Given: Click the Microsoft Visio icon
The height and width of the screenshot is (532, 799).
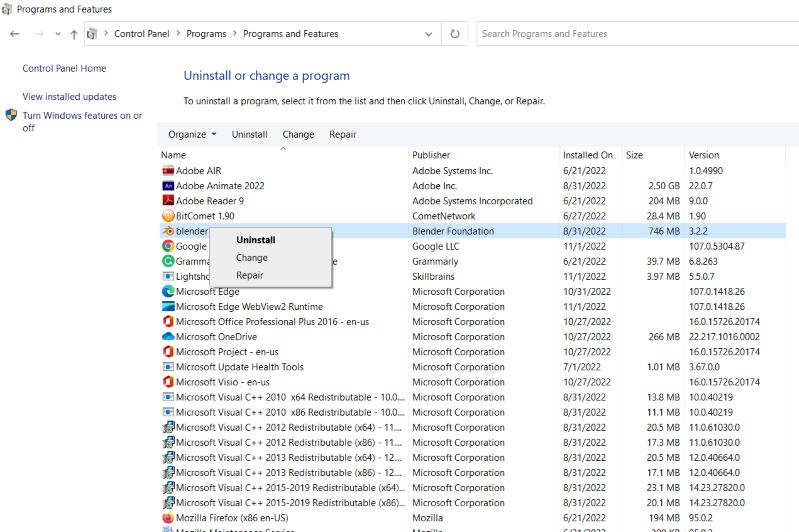Looking at the screenshot, I should (168, 382).
